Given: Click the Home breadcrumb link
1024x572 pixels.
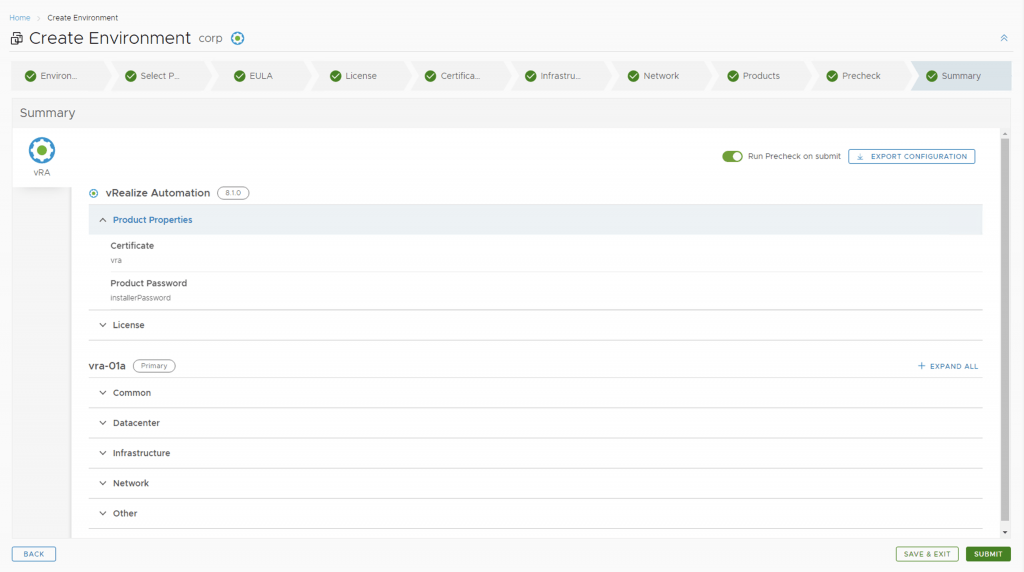Looking at the screenshot, I should (x=20, y=18).
